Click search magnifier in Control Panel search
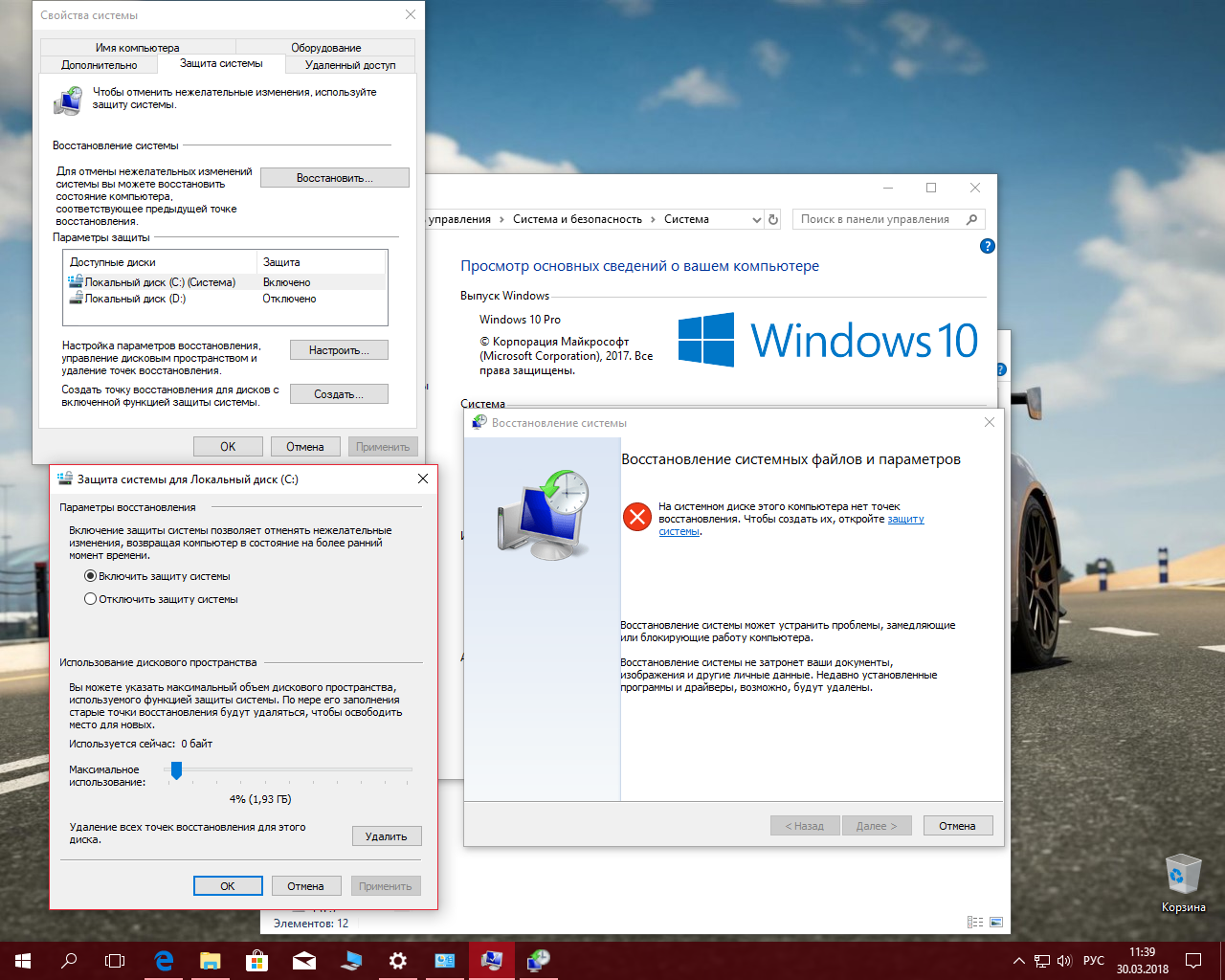Image resolution: width=1225 pixels, height=980 pixels. (x=972, y=219)
